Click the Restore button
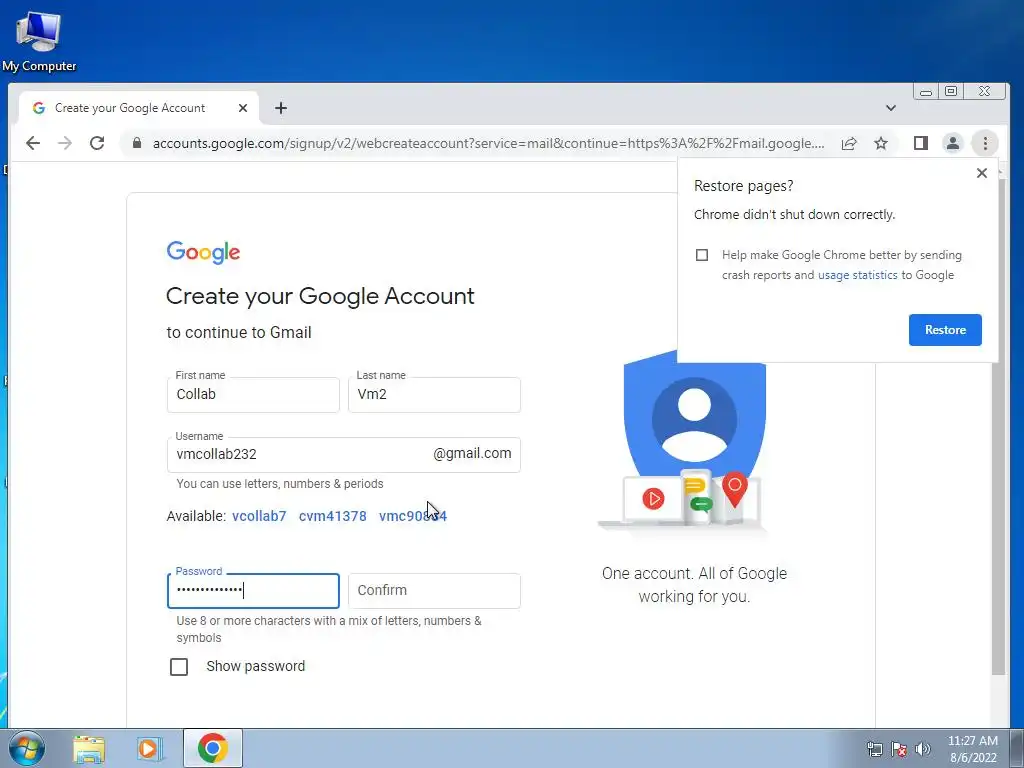 click(x=945, y=330)
